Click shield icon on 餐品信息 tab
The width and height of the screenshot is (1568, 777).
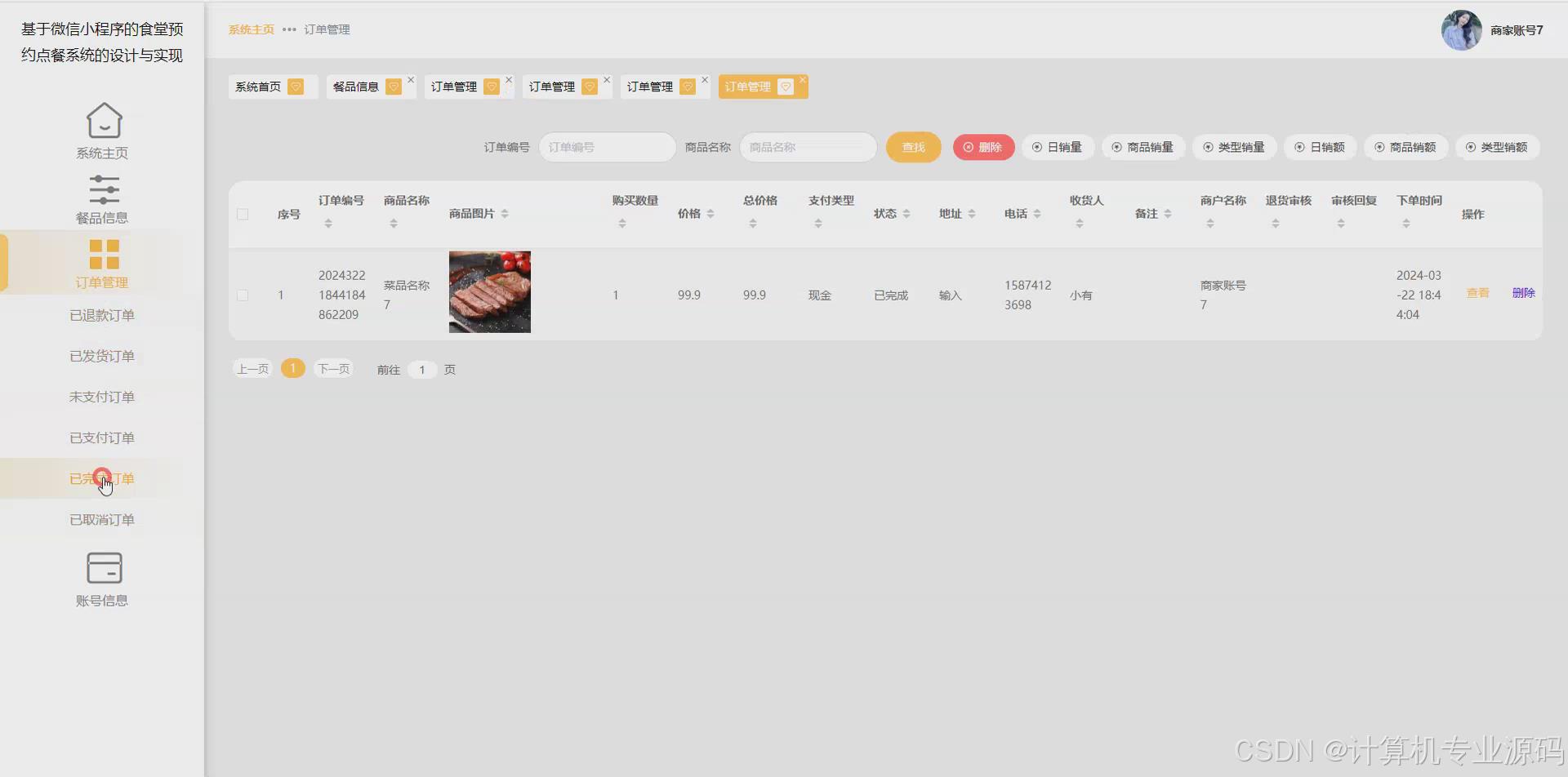[394, 87]
